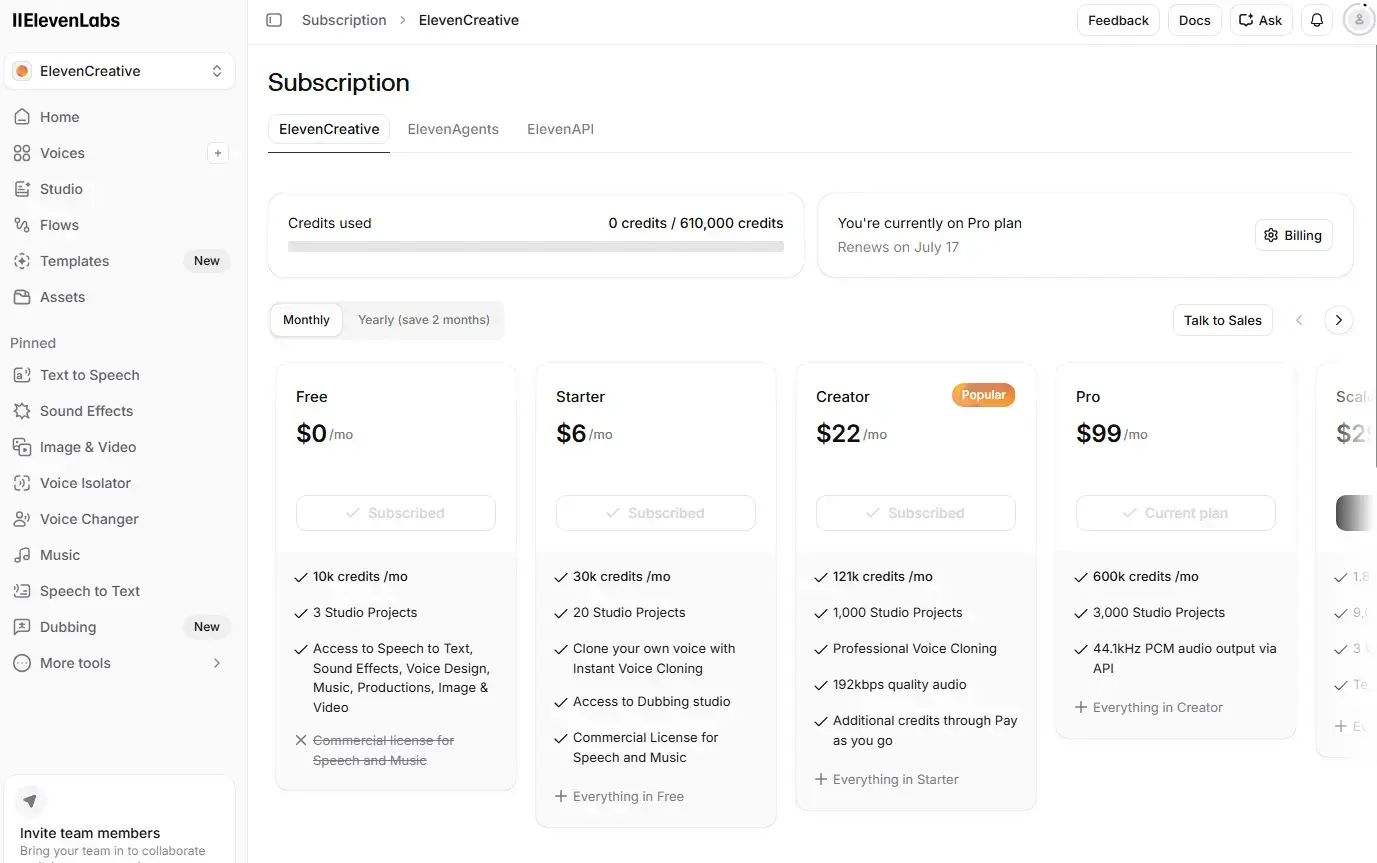This screenshot has height=863, width=1377.
Task: Click the "Renews on July 17" text
Action: (x=898, y=247)
